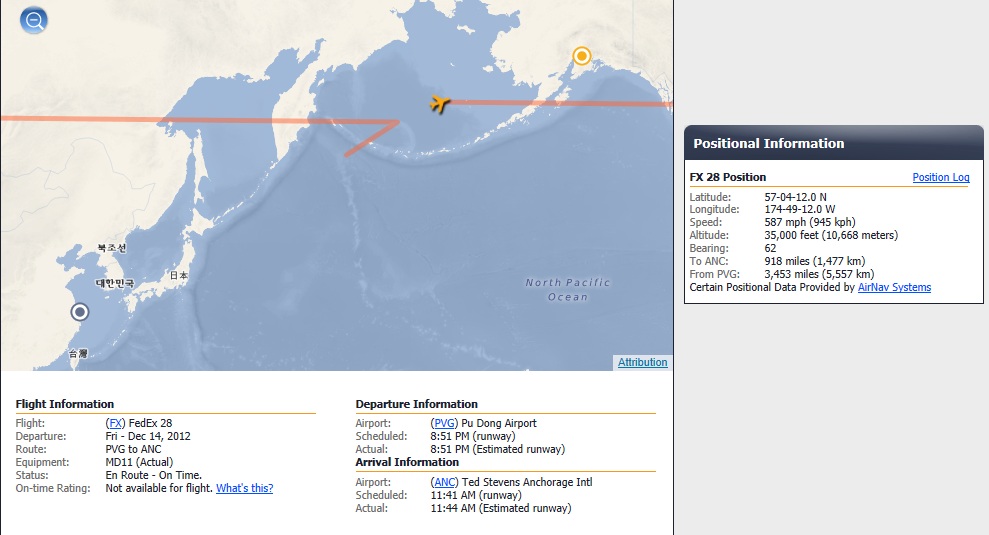989x535 pixels.
Task: Click the 대한민국 label on the map
Action: tap(114, 283)
